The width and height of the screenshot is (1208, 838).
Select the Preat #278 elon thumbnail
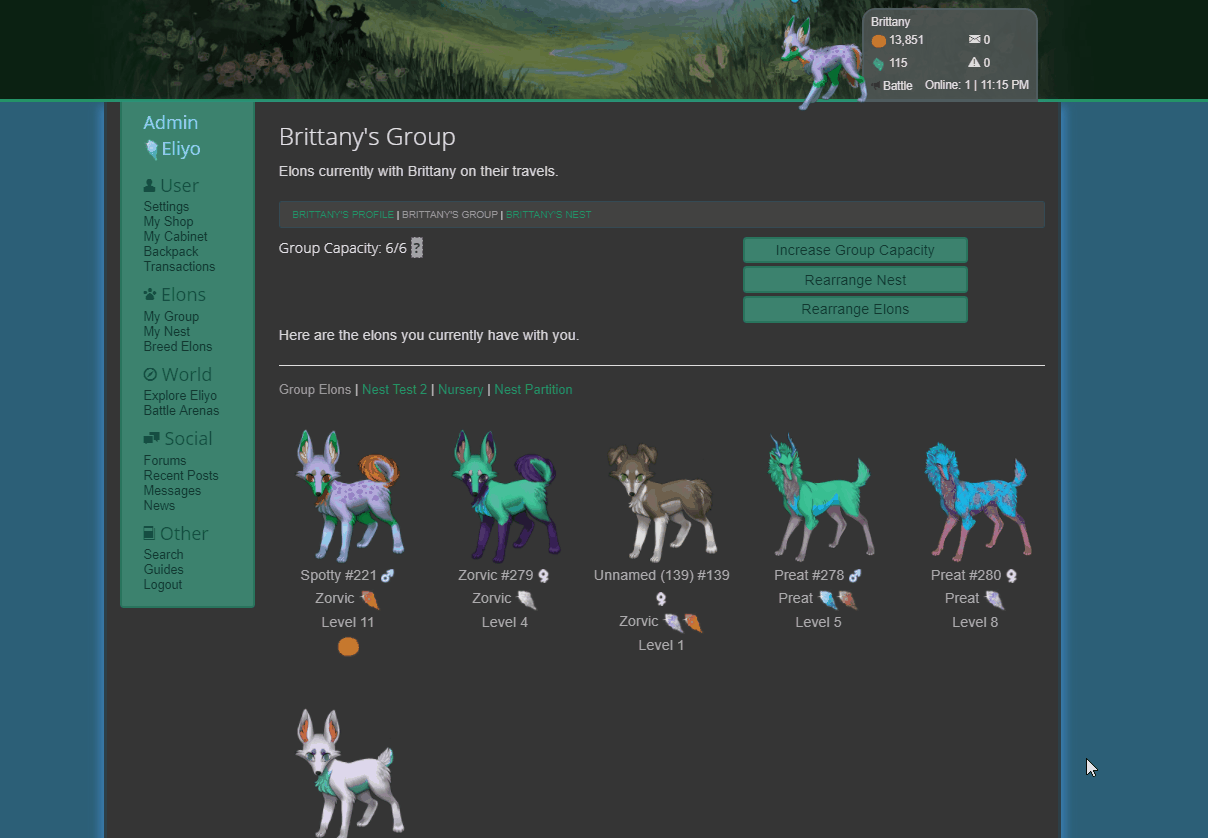pos(818,497)
